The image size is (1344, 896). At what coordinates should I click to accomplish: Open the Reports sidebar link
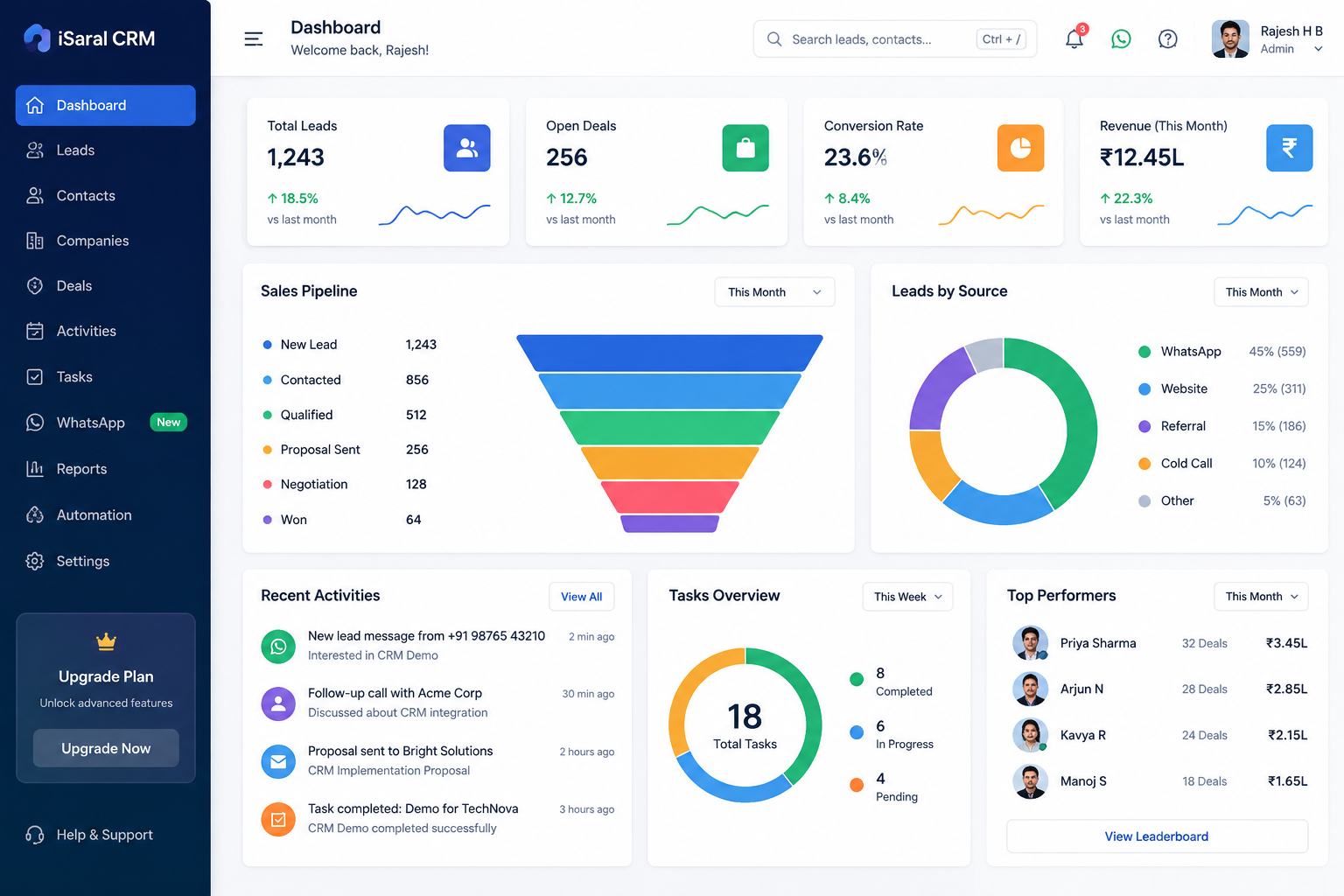pos(105,469)
